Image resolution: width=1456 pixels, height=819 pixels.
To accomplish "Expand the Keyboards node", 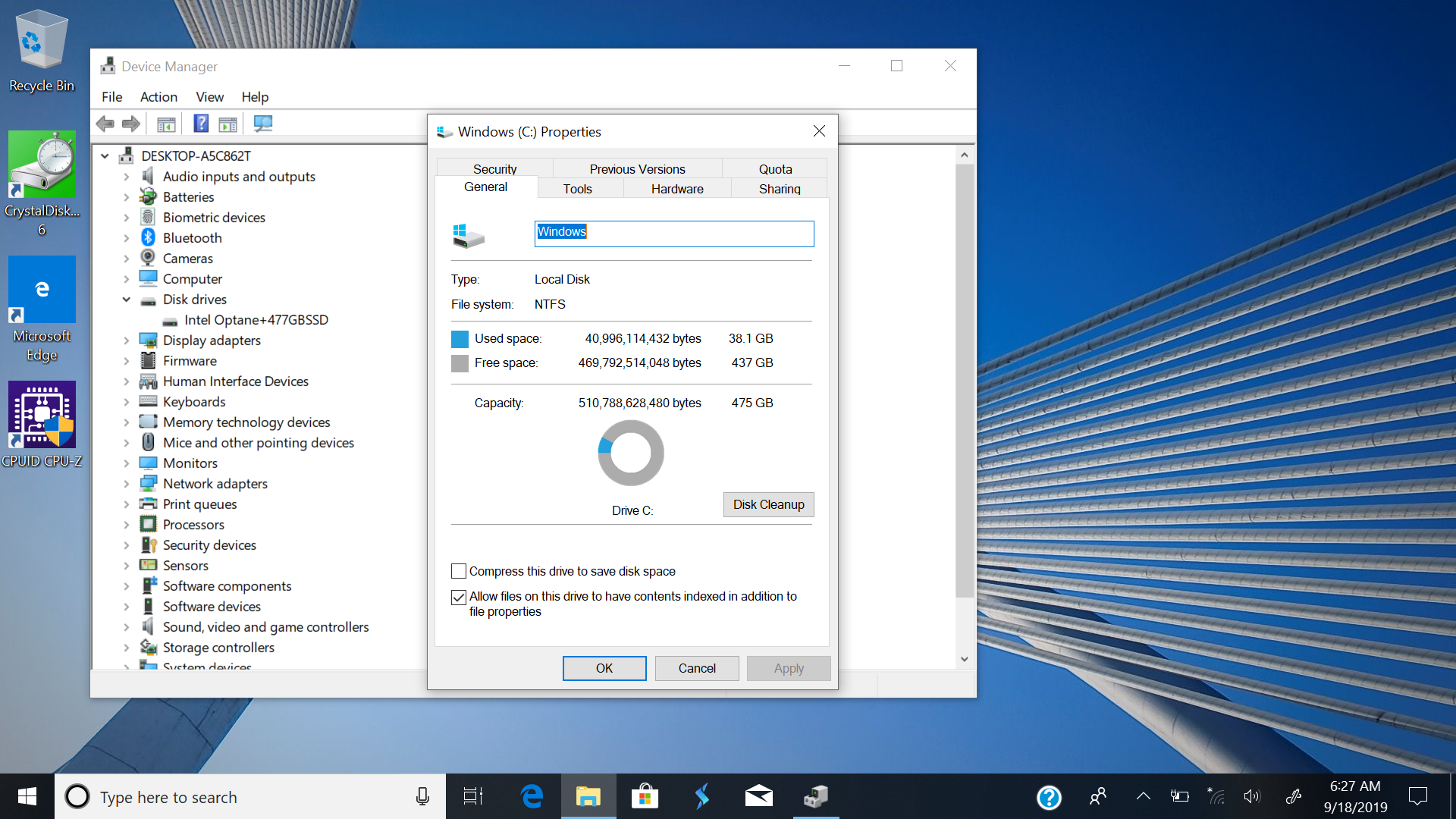I will pyautogui.click(x=127, y=402).
